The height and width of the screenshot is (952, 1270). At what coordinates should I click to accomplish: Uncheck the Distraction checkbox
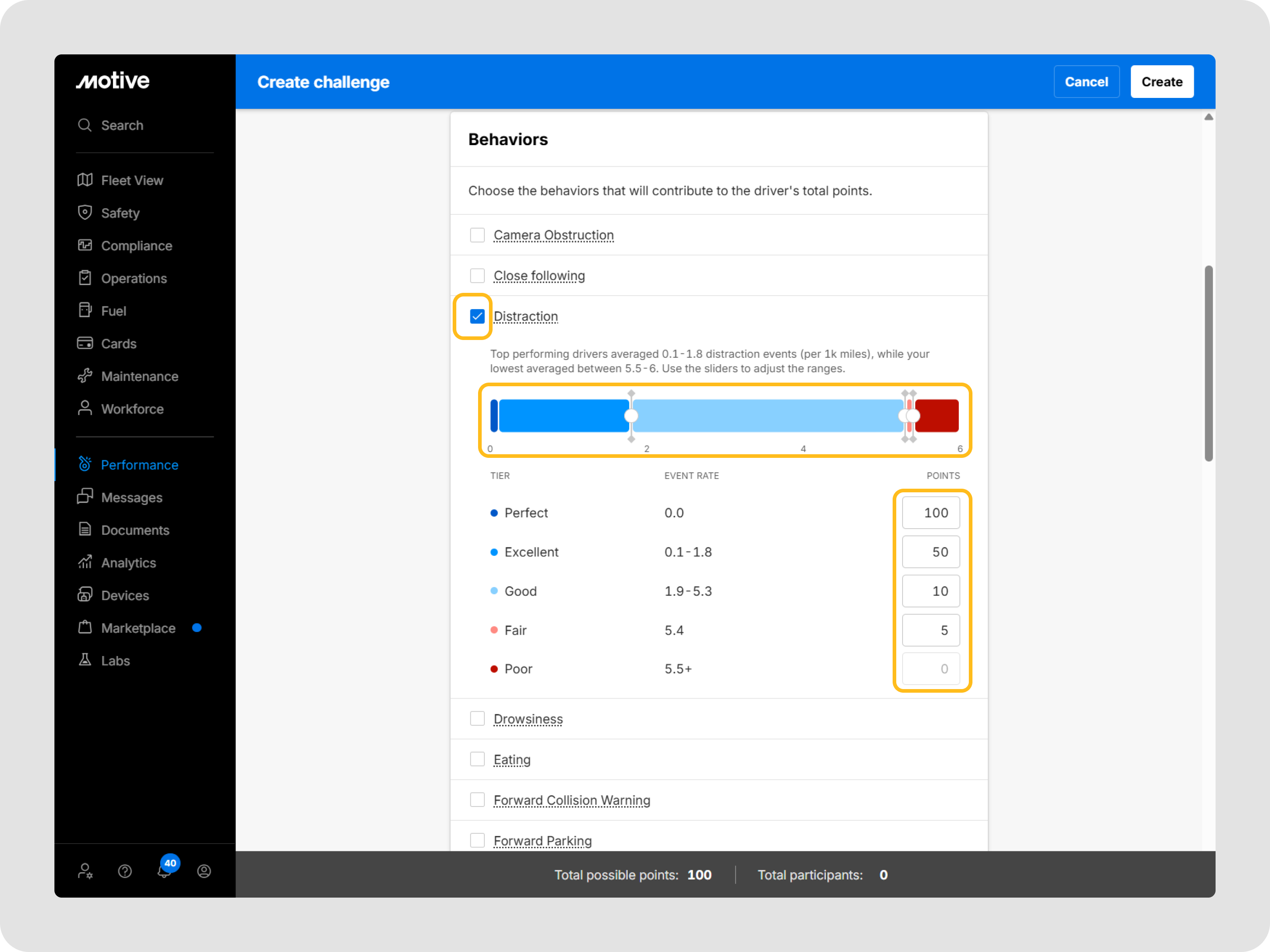coord(477,316)
